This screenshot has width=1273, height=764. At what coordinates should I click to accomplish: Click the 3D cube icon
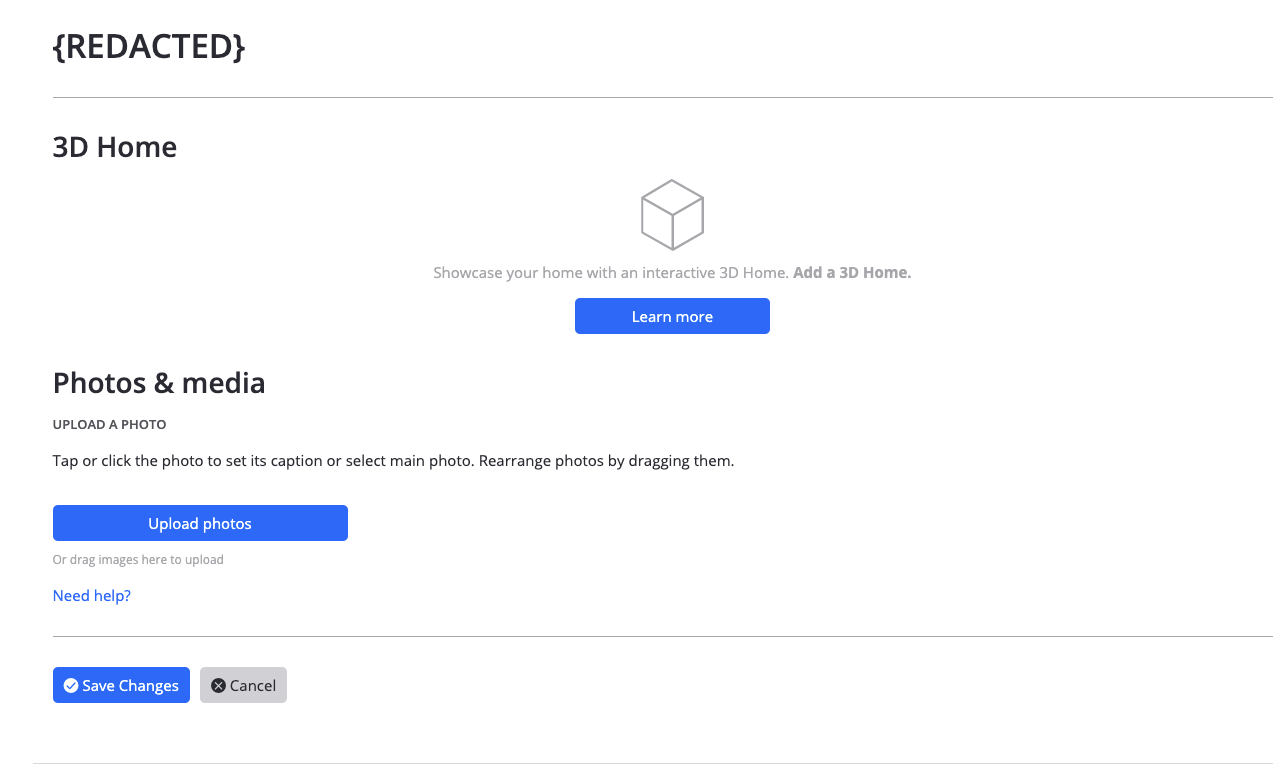click(672, 215)
